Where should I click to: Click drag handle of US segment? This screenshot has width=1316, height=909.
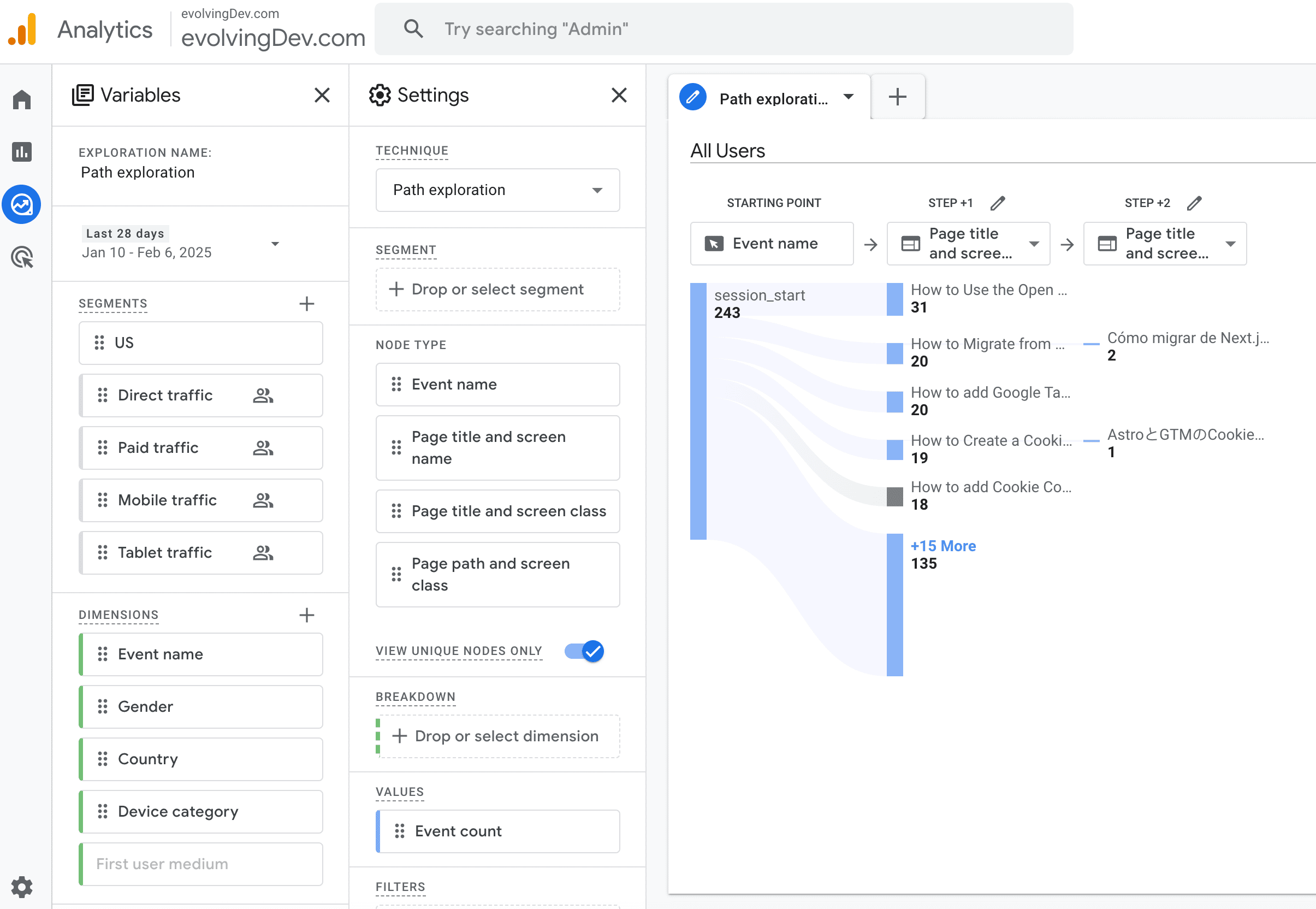pos(99,343)
